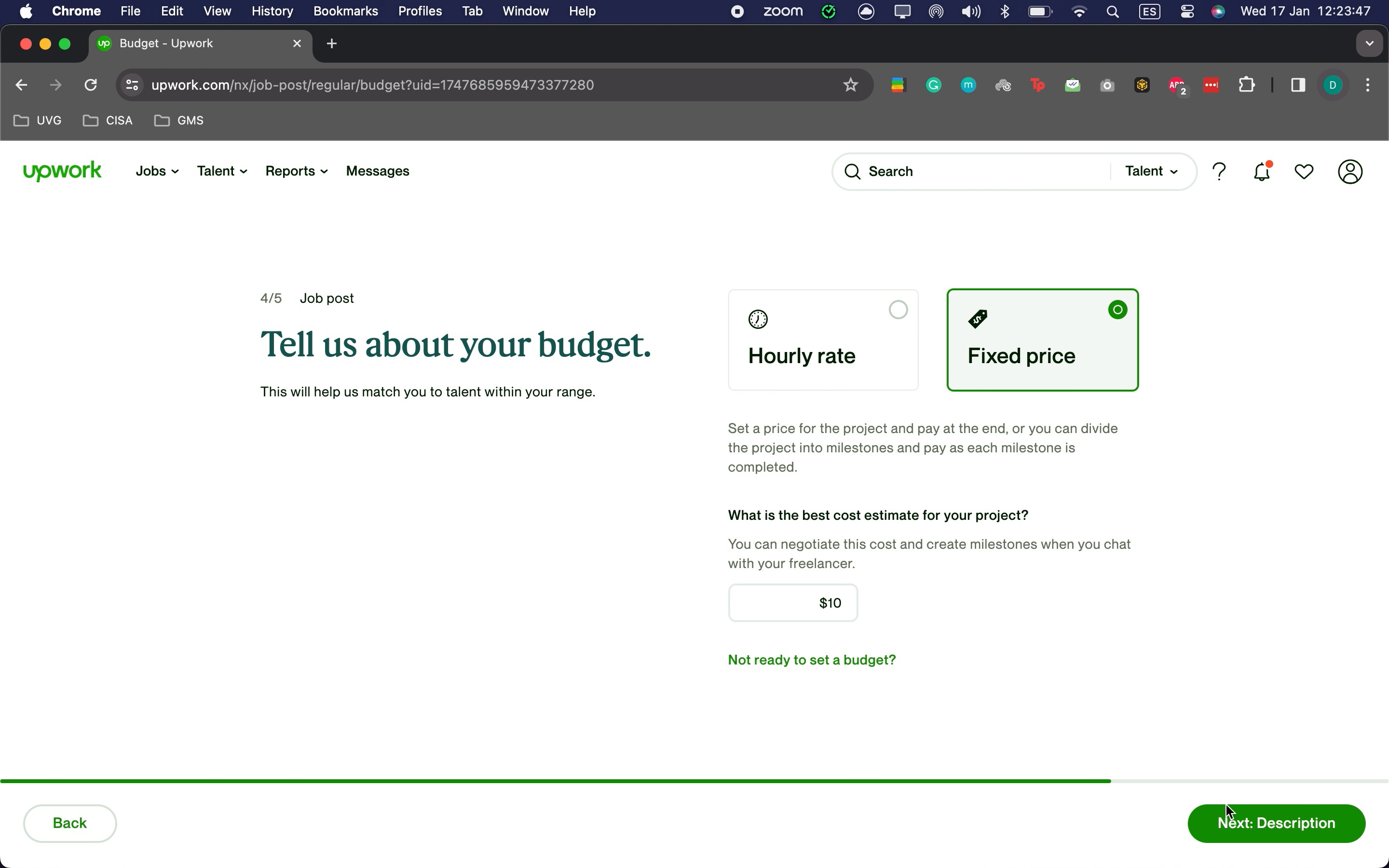This screenshot has width=1389, height=868.
Task: Reload the page
Action: pos(91,85)
